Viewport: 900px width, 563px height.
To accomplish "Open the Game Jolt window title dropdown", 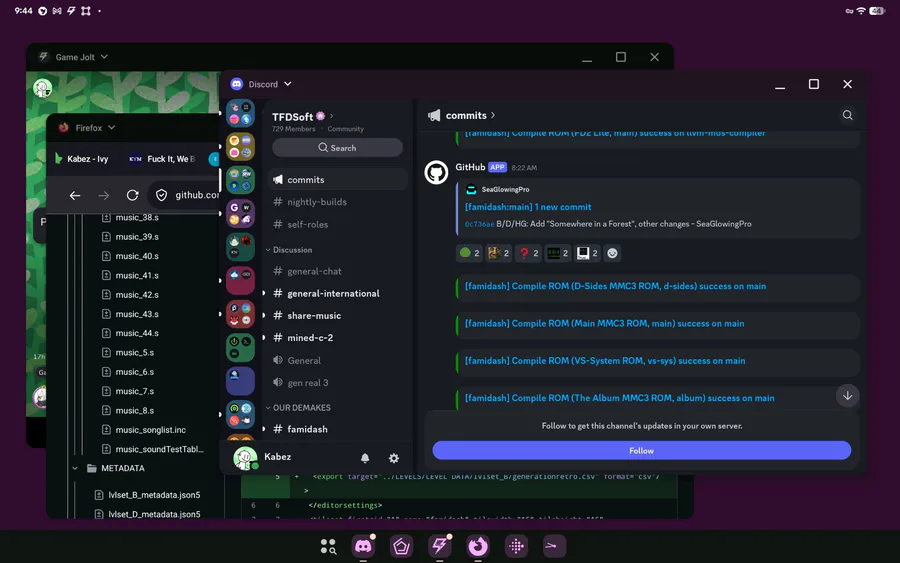I will (104, 57).
